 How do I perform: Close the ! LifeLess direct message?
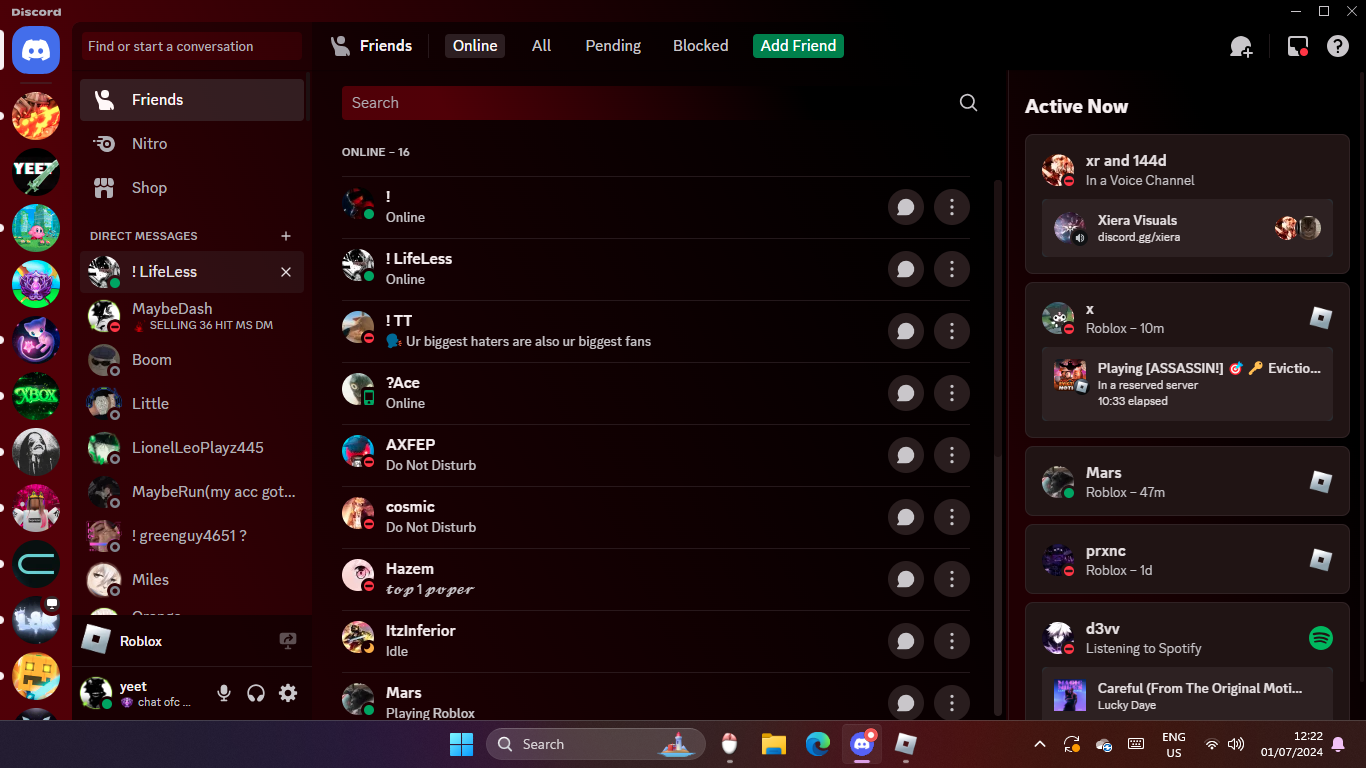pos(286,272)
